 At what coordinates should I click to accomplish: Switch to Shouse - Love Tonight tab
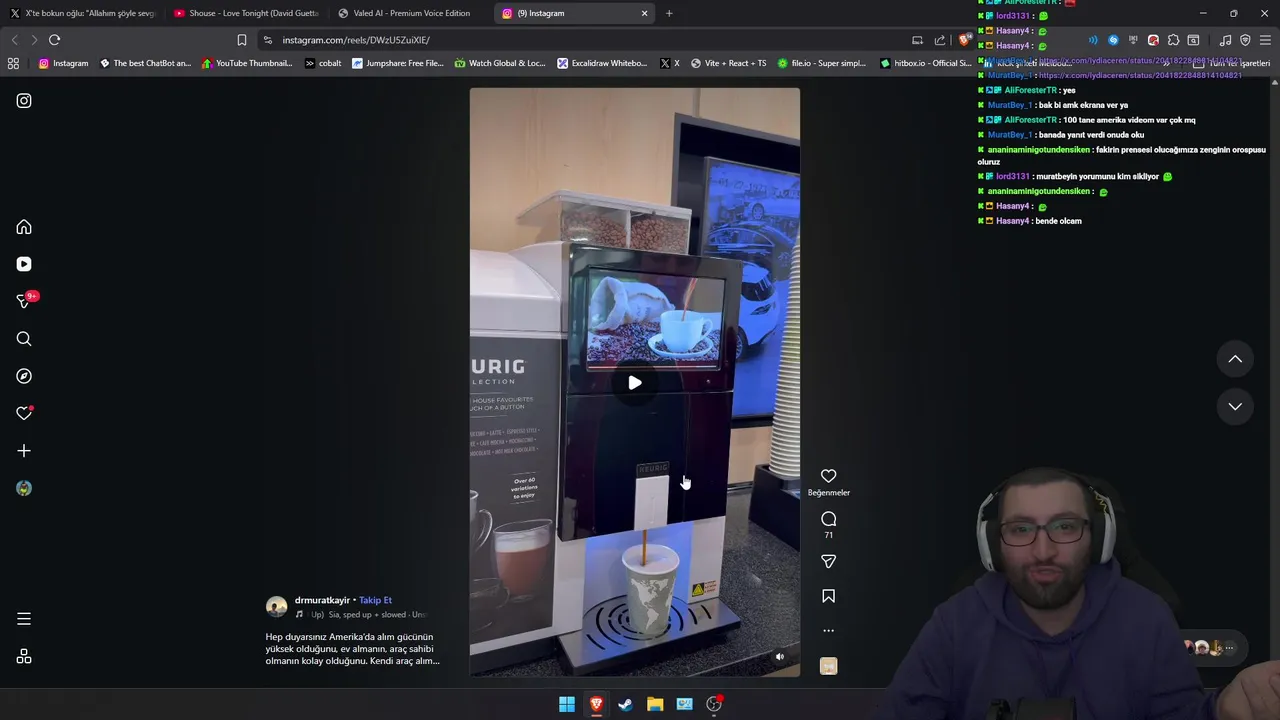(246, 13)
